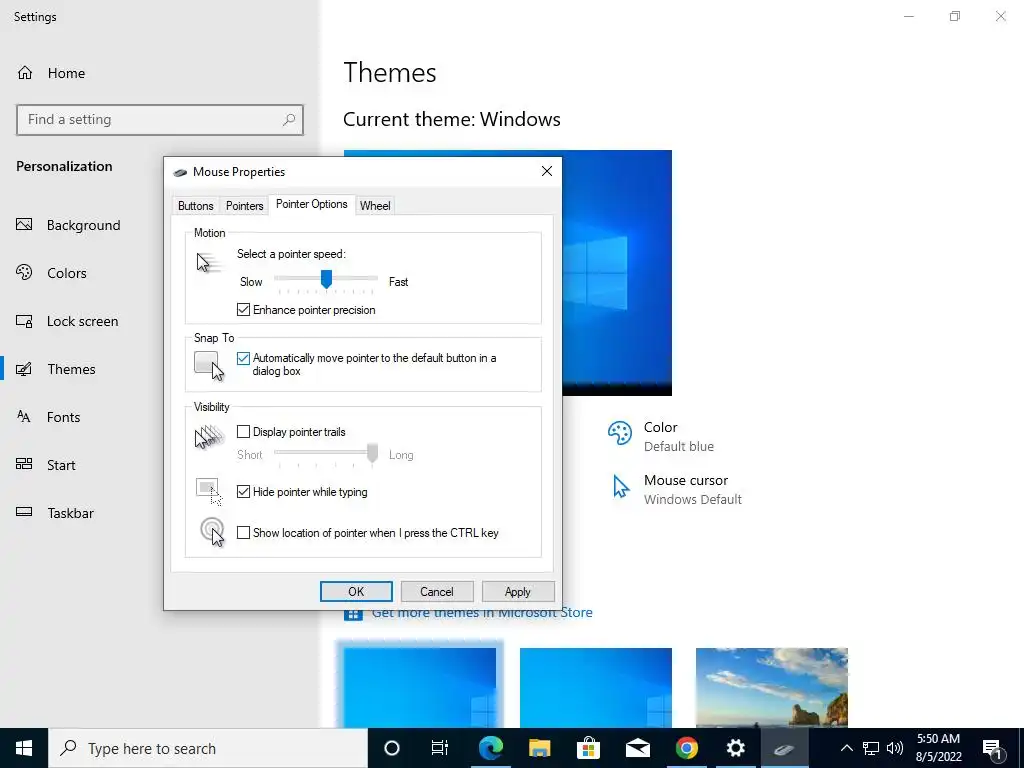Open File Explorer from taskbar
Screen dimensions: 1024x768
coord(539,748)
